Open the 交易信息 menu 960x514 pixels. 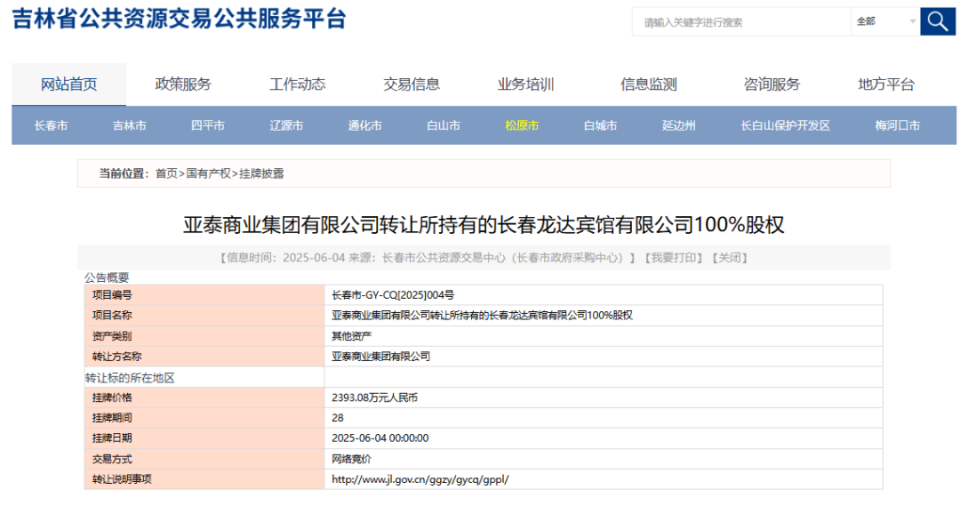(411, 84)
